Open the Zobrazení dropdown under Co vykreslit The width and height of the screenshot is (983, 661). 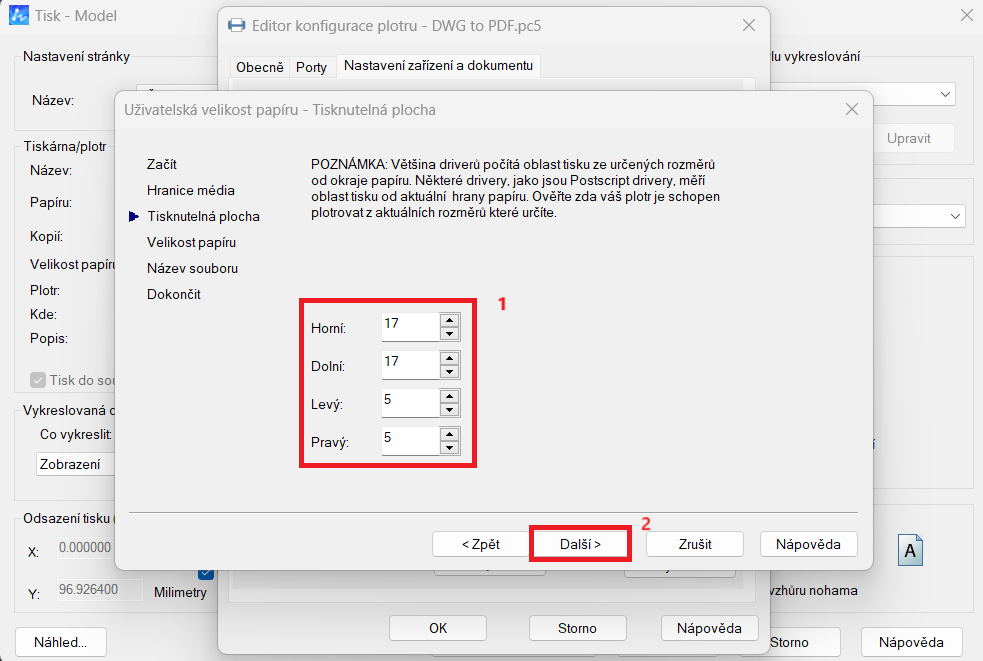pos(76,464)
